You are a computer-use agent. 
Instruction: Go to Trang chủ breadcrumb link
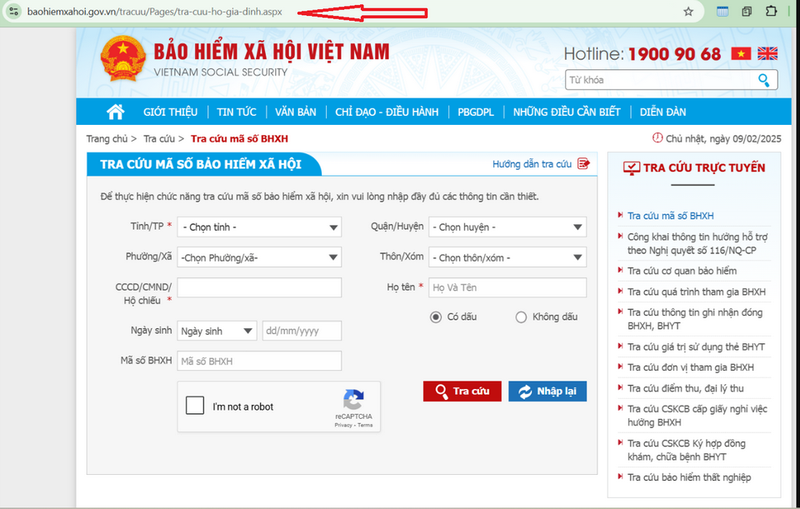coord(107,139)
